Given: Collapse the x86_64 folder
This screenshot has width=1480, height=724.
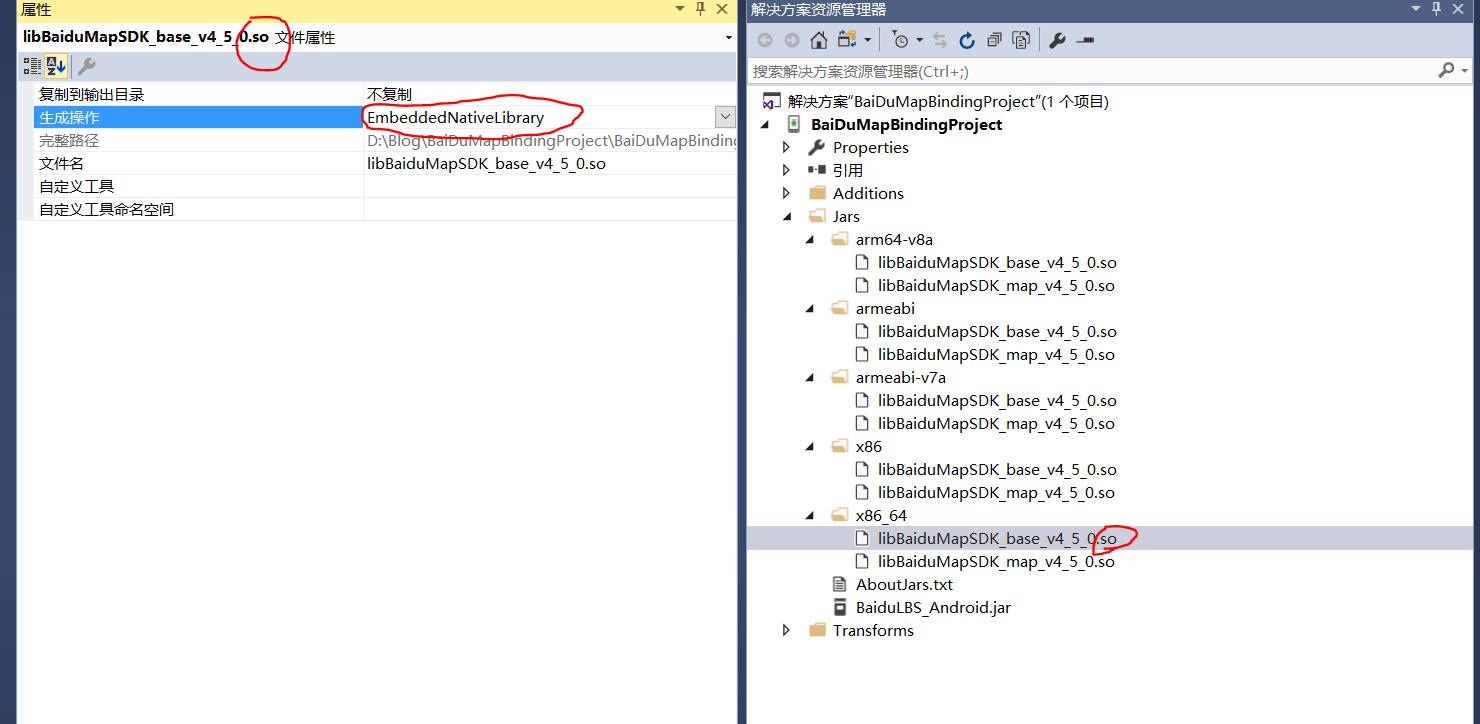Looking at the screenshot, I should click(810, 515).
